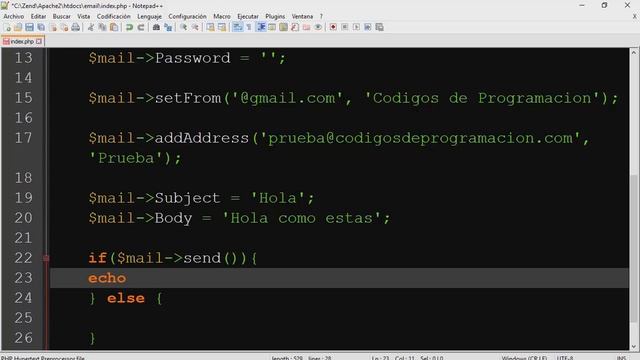Click 'addAddress' on line 17
640x360 pixels.
click(x=202, y=138)
